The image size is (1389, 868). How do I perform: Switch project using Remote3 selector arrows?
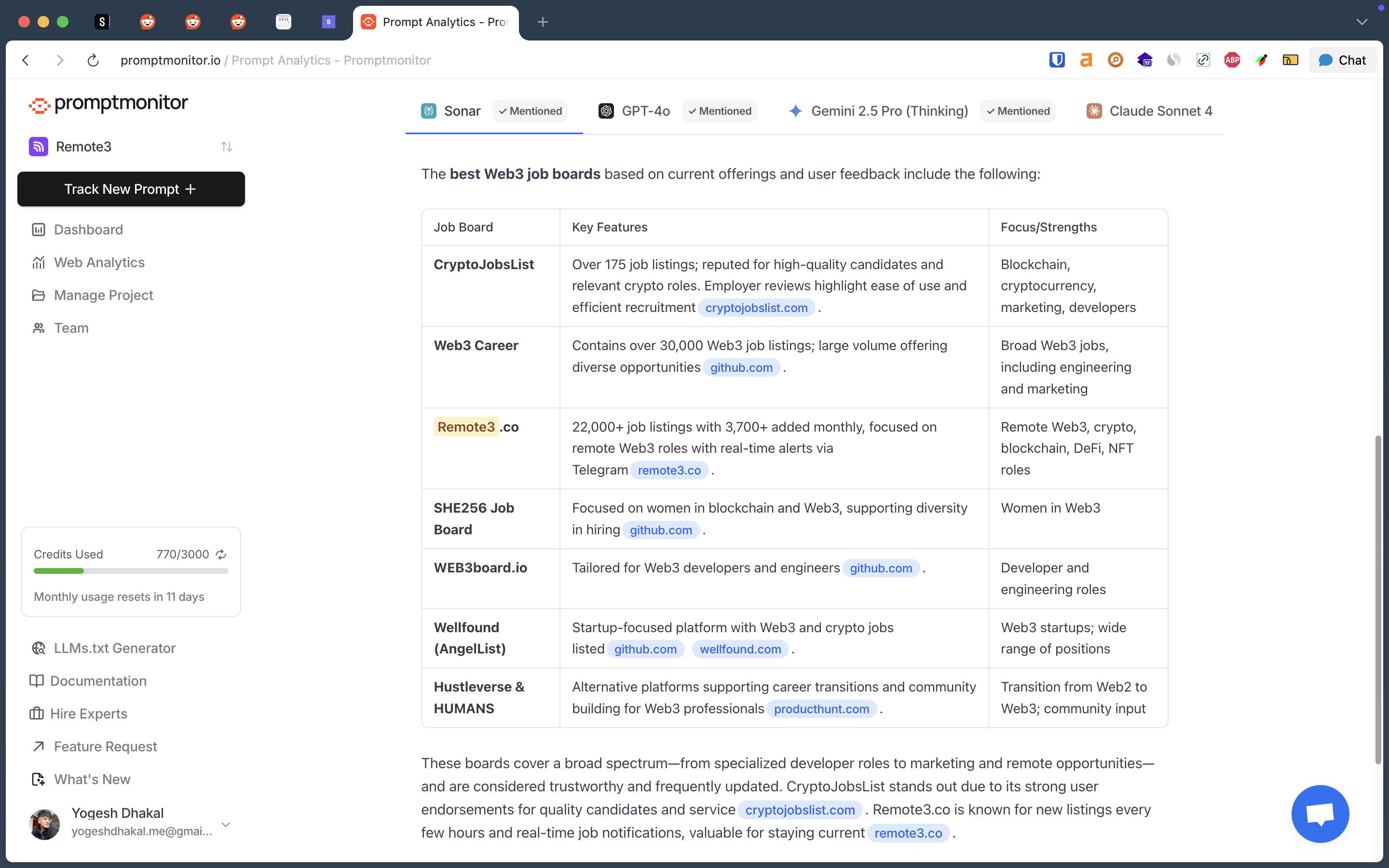(x=226, y=147)
